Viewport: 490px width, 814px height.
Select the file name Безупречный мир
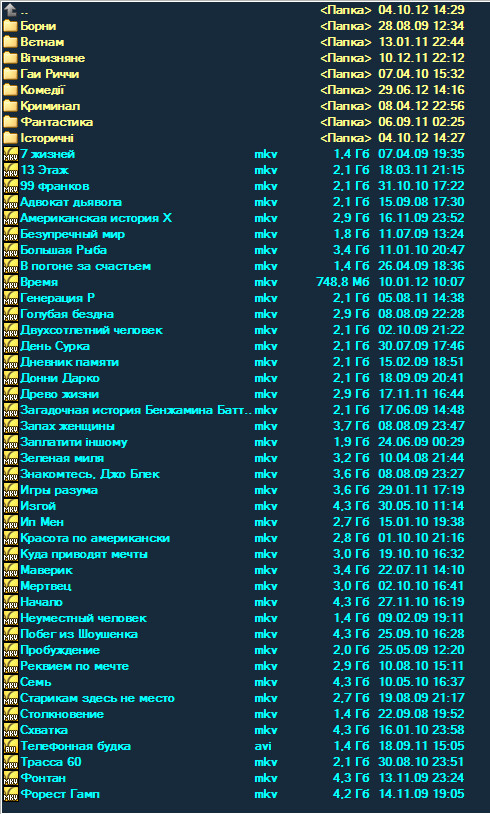(x=73, y=235)
